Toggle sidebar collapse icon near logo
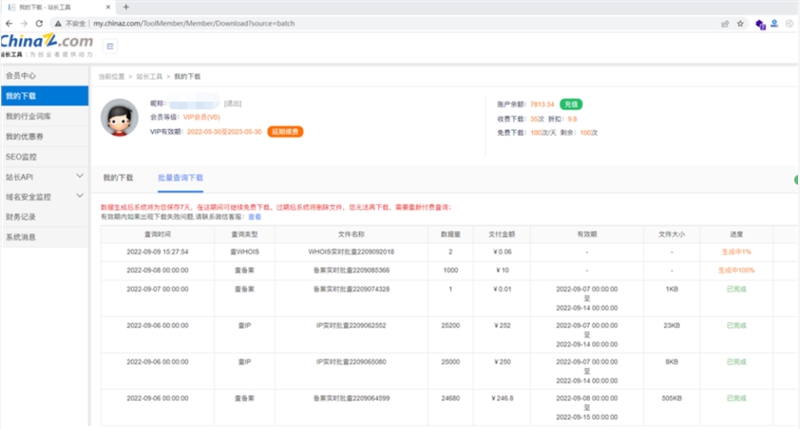 click(x=110, y=46)
